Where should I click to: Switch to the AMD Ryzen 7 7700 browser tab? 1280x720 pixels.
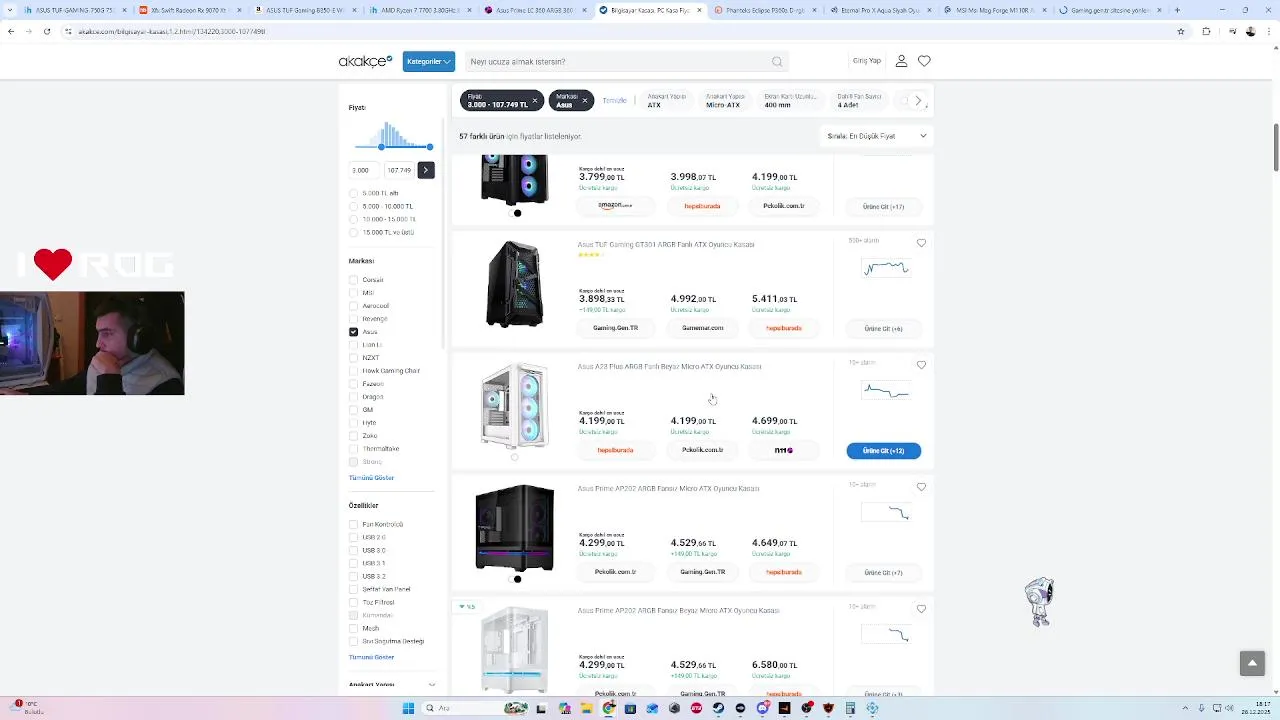coord(420,10)
